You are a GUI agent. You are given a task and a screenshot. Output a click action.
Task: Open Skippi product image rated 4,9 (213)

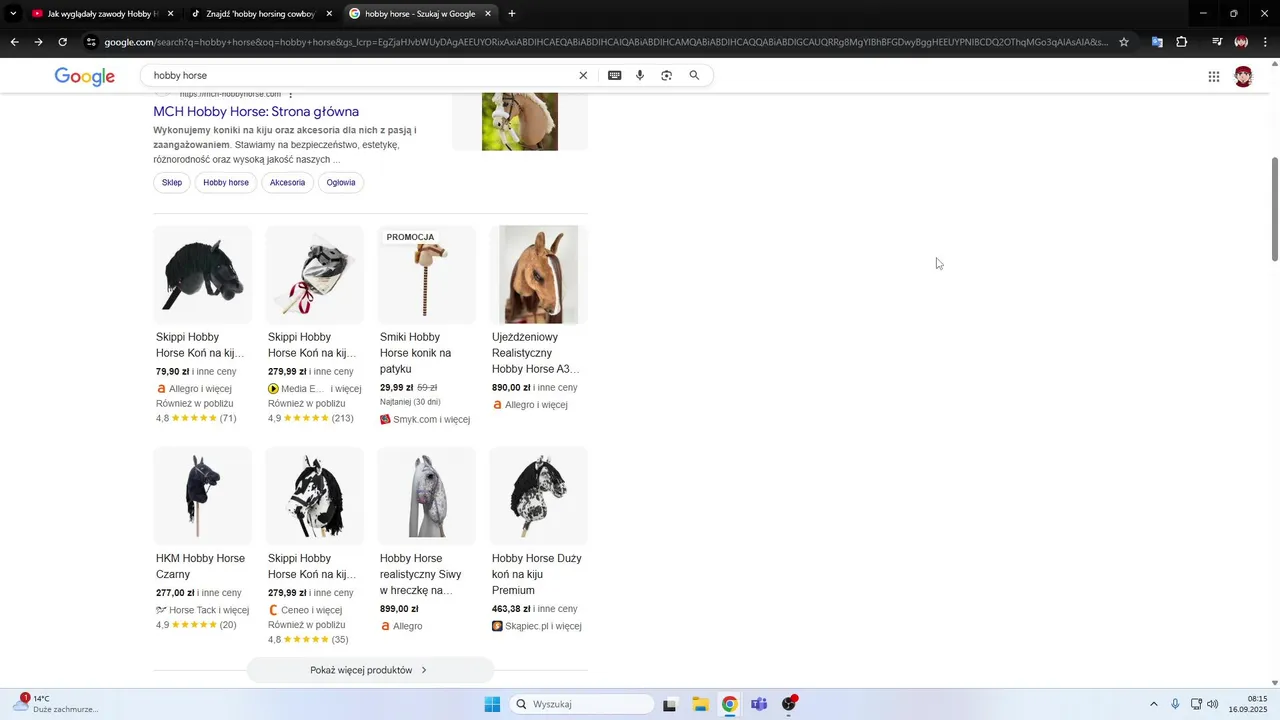click(x=314, y=275)
